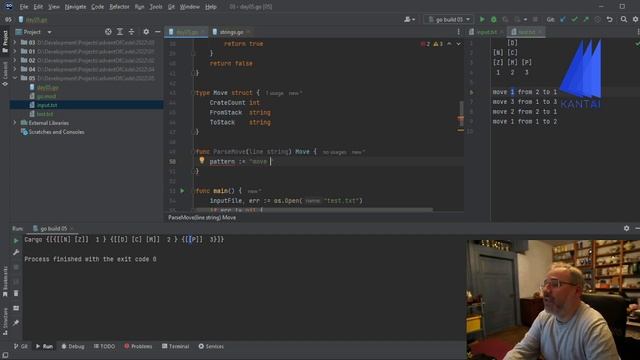The height and width of the screenshot is (360, 640).
Task: Click next highlighted error down arrow
Action: click(458, 44)
